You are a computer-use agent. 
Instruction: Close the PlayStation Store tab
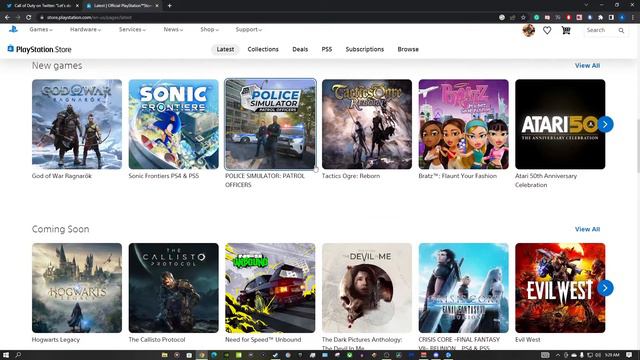(157, 6)
